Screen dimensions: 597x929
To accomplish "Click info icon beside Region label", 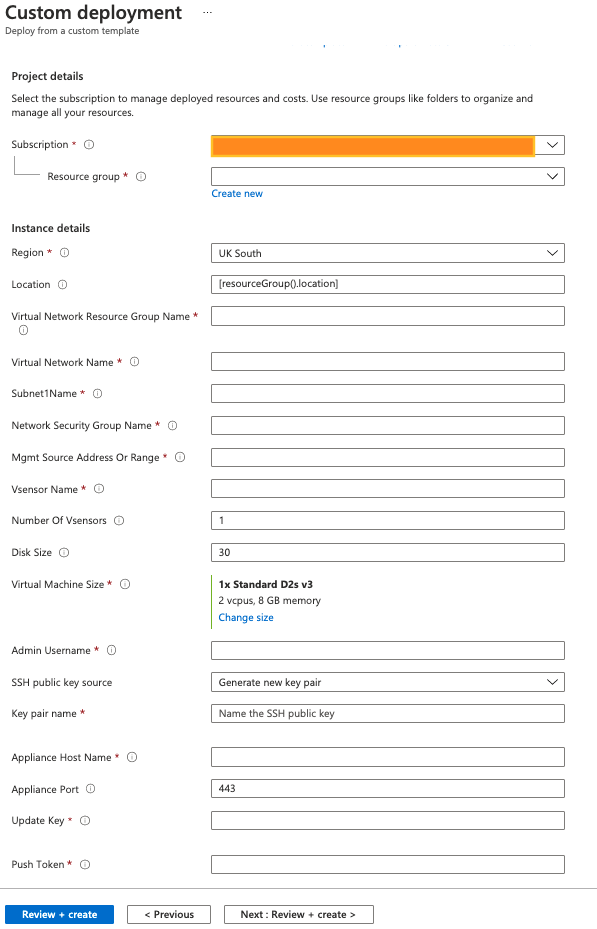I will click(x=65, y=252).
